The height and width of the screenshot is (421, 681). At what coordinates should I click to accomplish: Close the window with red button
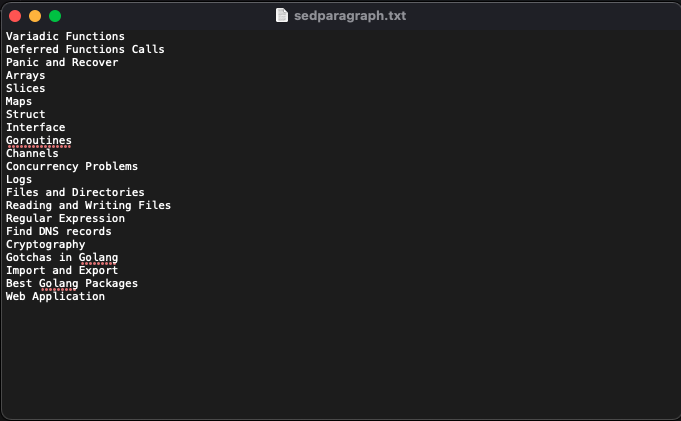(15, 16)
